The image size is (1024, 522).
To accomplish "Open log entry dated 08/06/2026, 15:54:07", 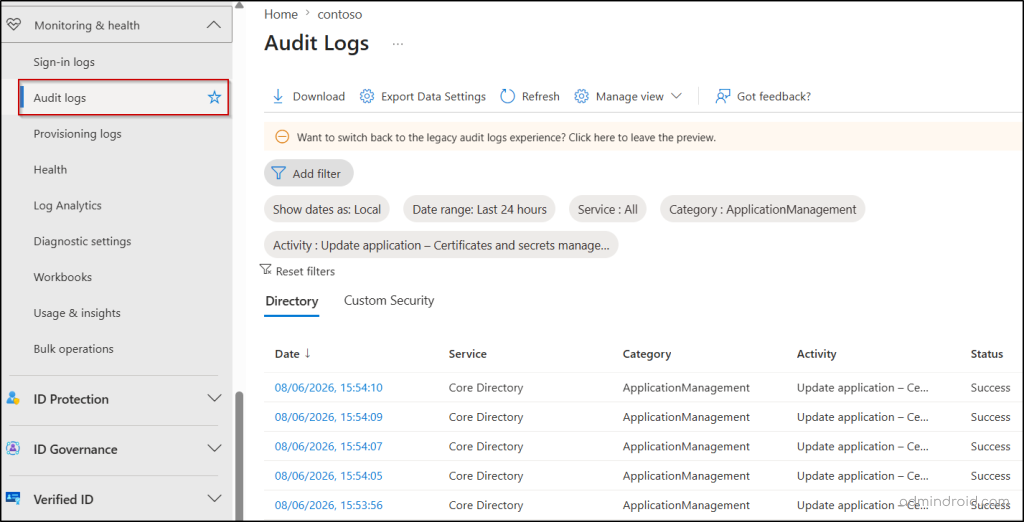I will tap(328, 446).
